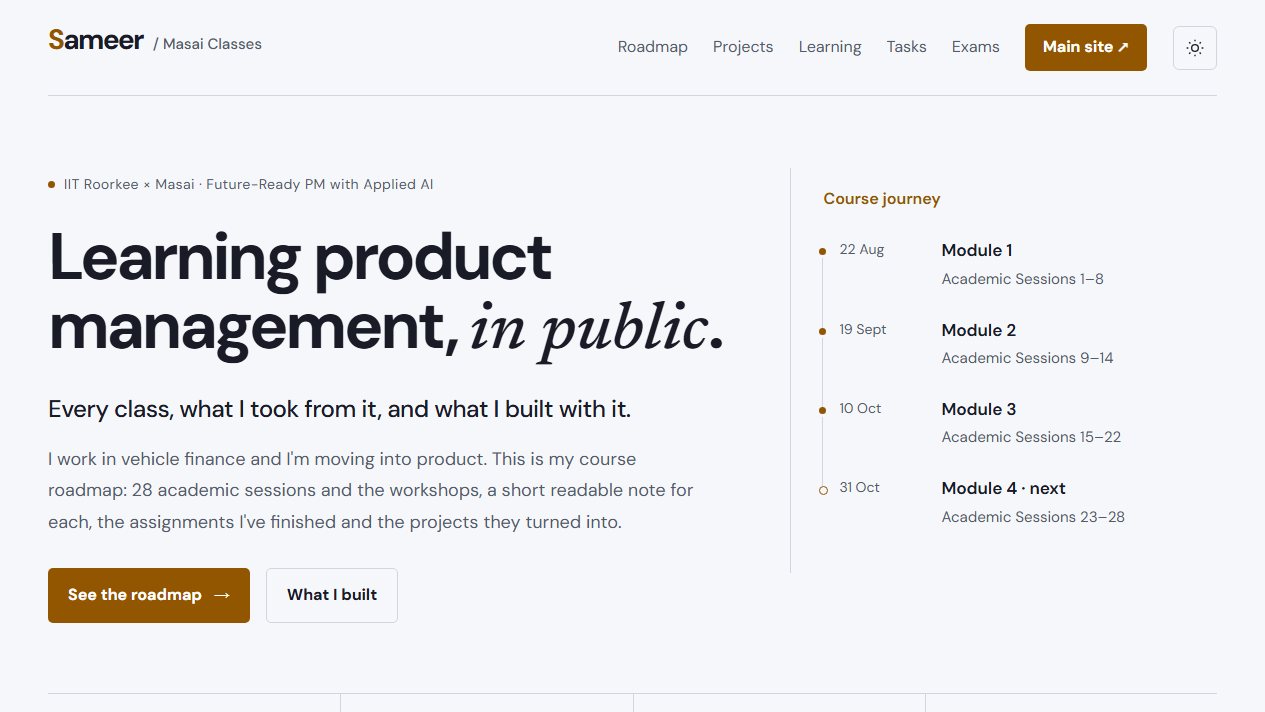Select Module 3 in course journey
Image resolution: width=1265 pixels, height=712 pixels.
978,409
